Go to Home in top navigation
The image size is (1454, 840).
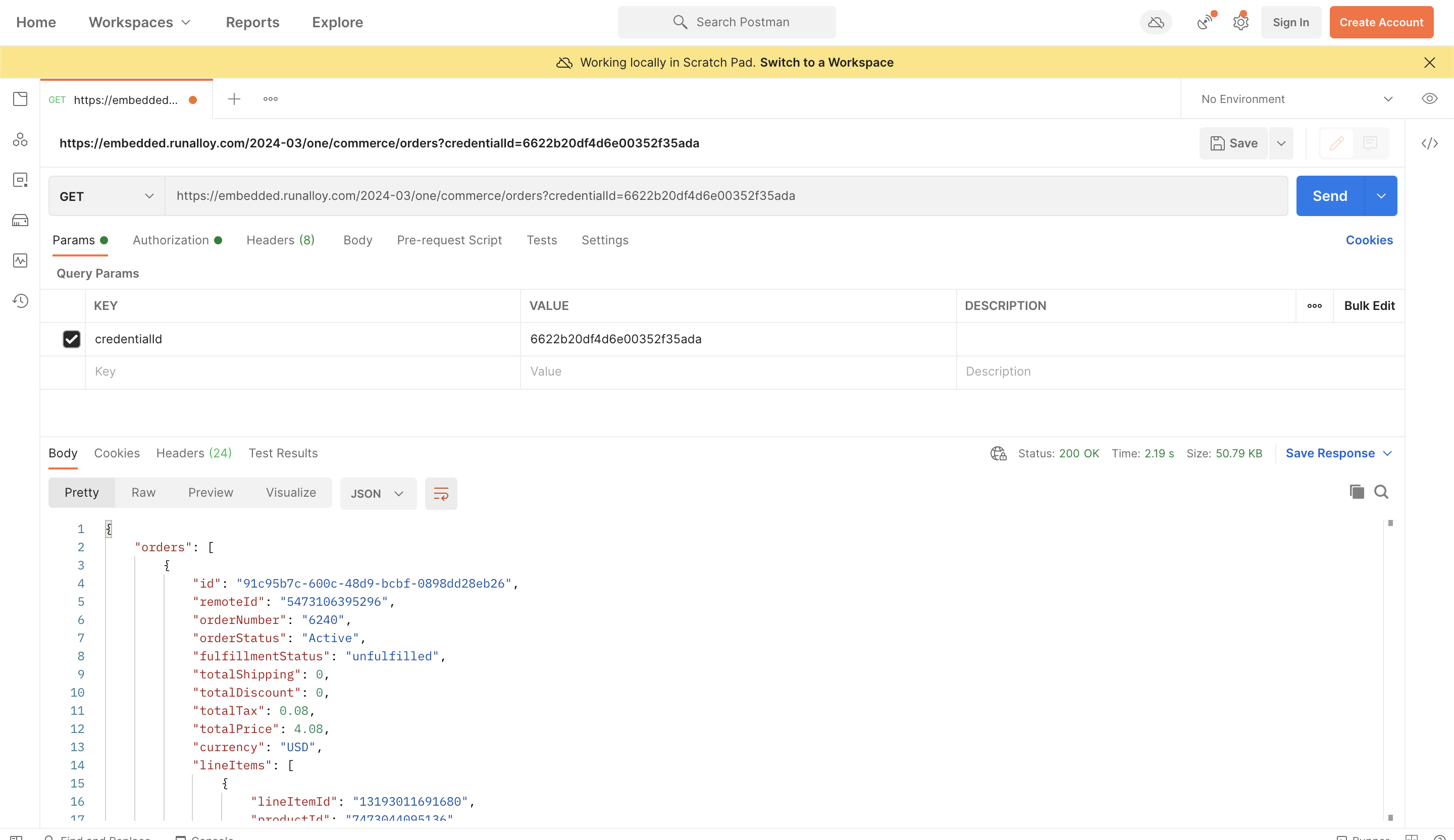click(x=36, y=22)
